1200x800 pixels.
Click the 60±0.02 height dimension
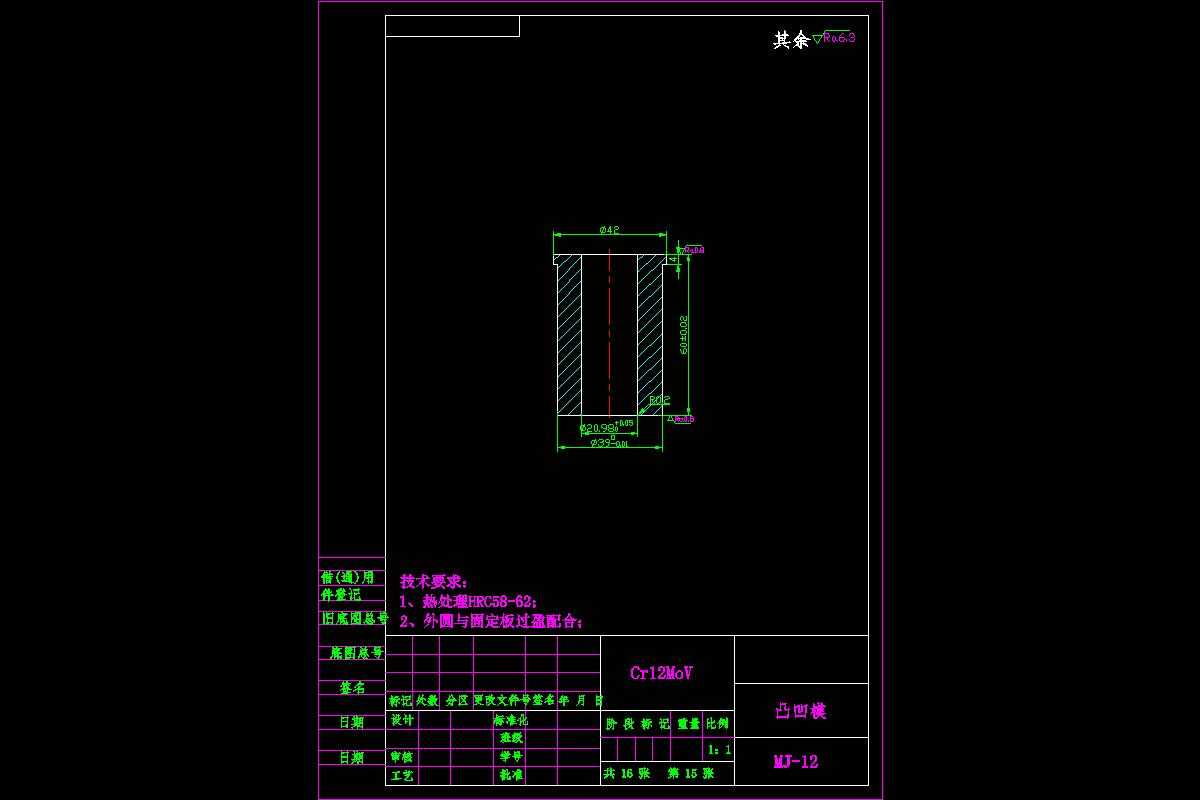click(684, 335)
